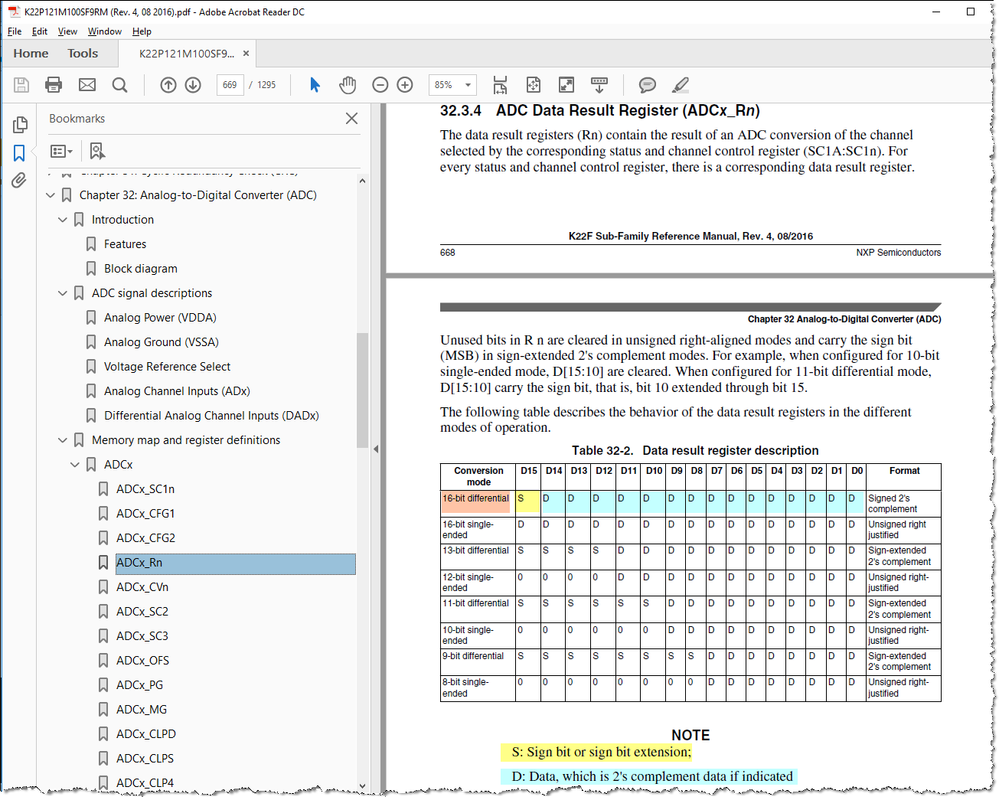Screen dimensions: 999x797
Task: Open the Find toolbar with the magnifier icon
Action: pyautogui.click(x=119, y=85)
